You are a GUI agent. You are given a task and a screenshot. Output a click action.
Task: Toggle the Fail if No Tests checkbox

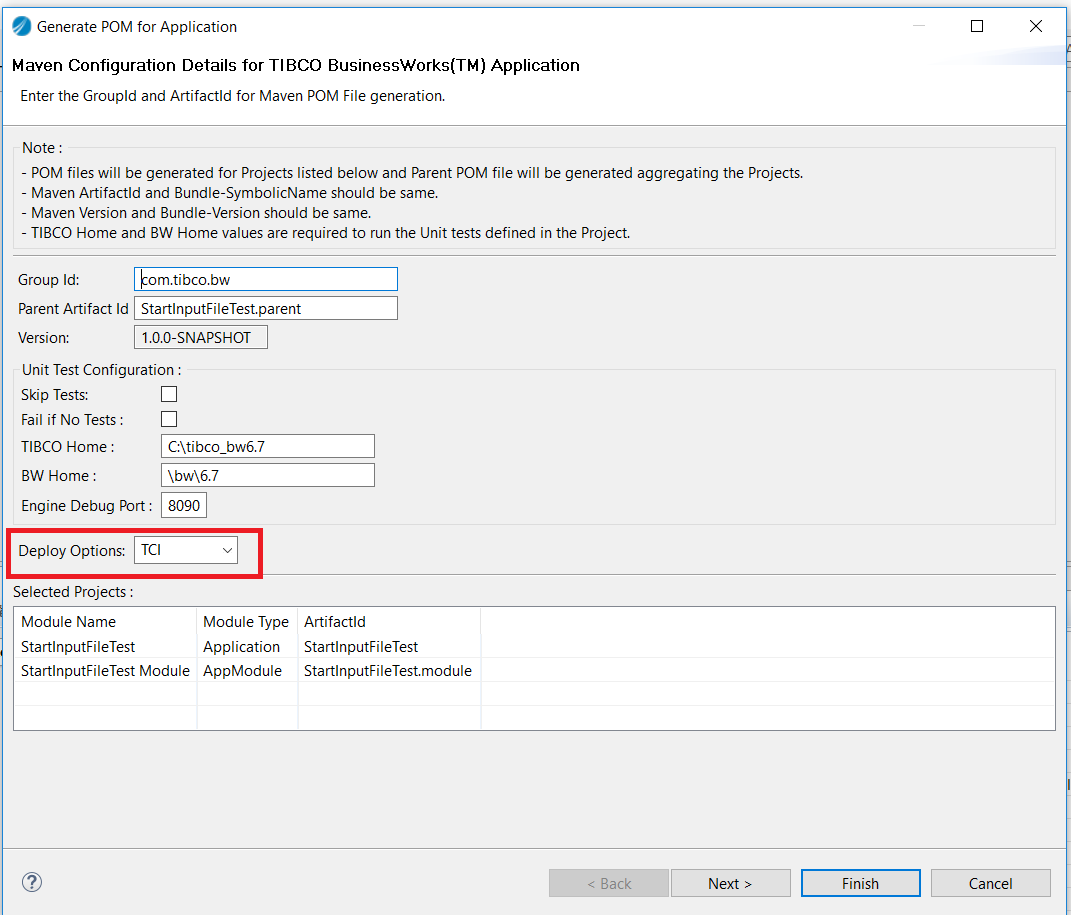tap(169, 419)
